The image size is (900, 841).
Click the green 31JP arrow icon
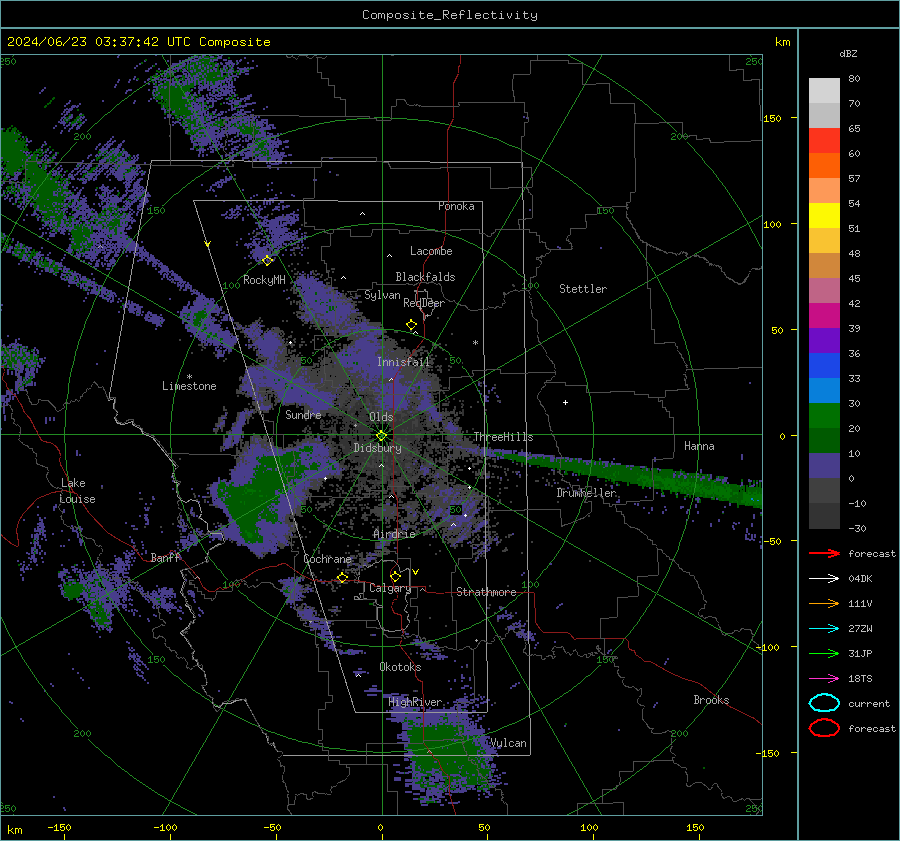(824, 653)
